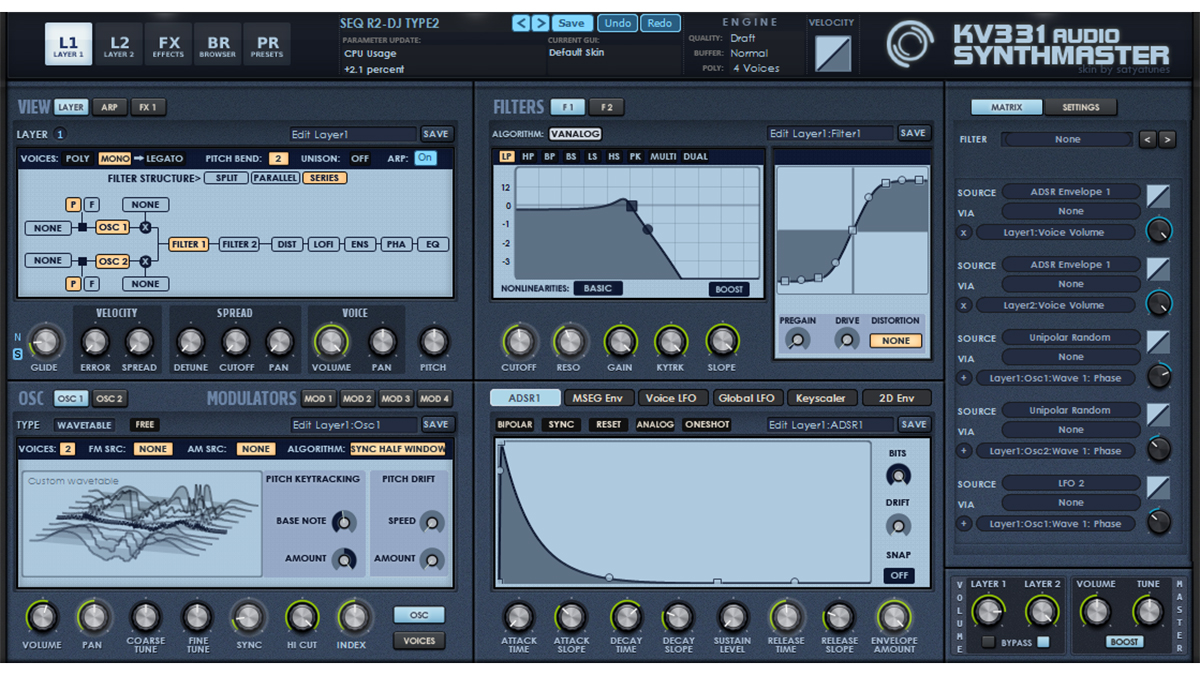This screenshot has width=1200, height=675.
Task: Select the previous preset arrow
Action: coord(521,23)
